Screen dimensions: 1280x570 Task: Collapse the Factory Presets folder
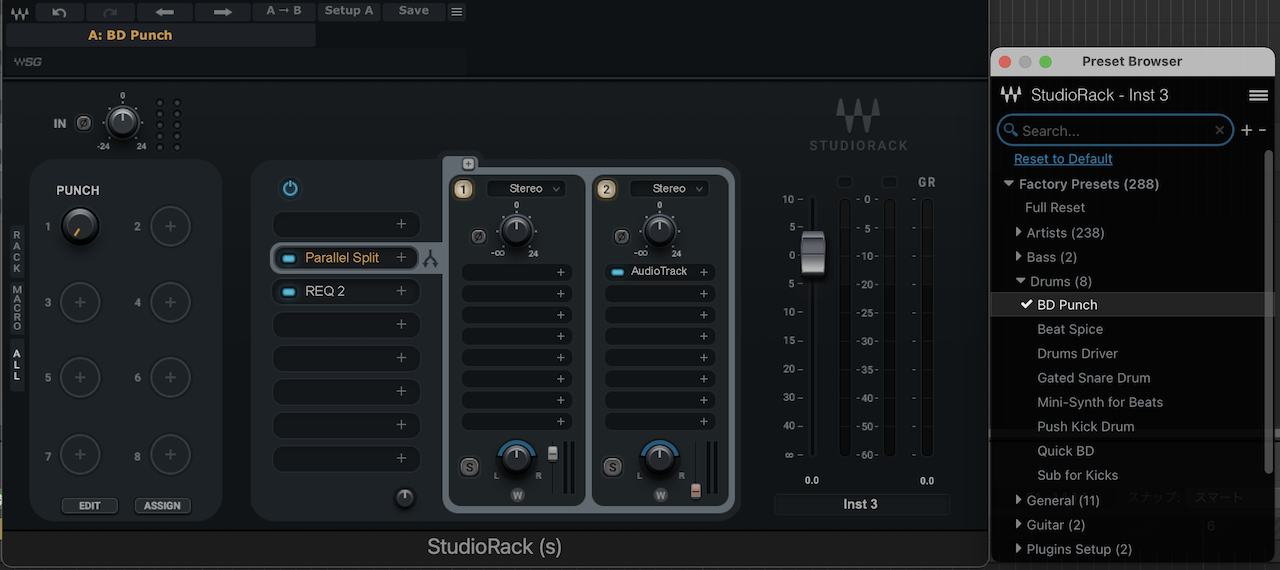(x=1009, y=184)
